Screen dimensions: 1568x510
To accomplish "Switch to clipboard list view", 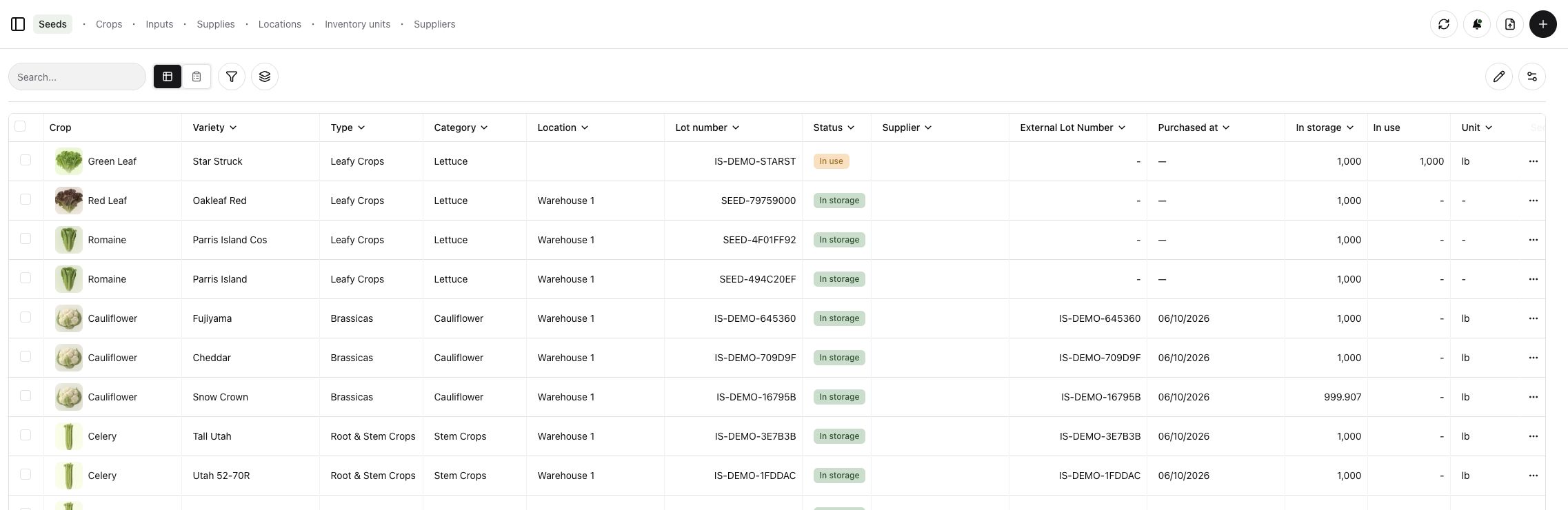I will tap(197, 76).
